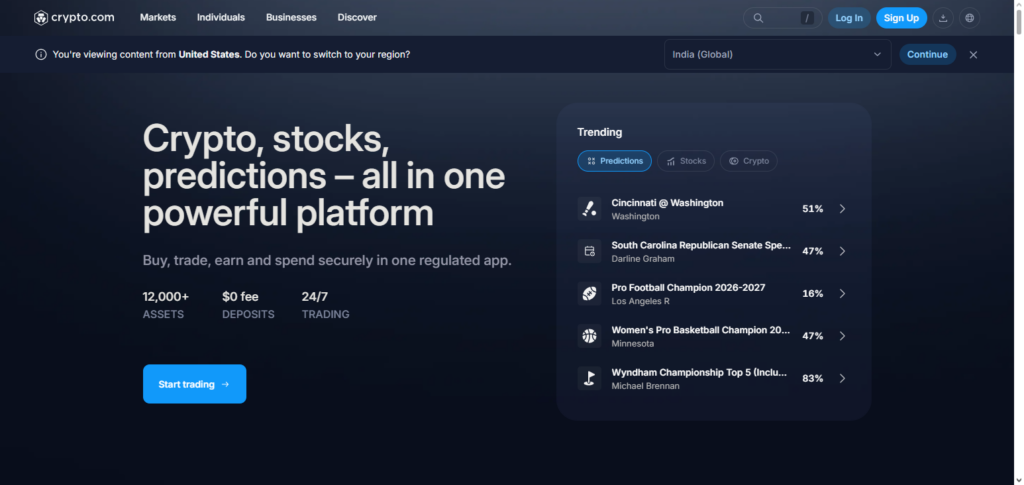Click the slash shortcut key badge
Viewport: 1024px width, 485px height.
807,18
